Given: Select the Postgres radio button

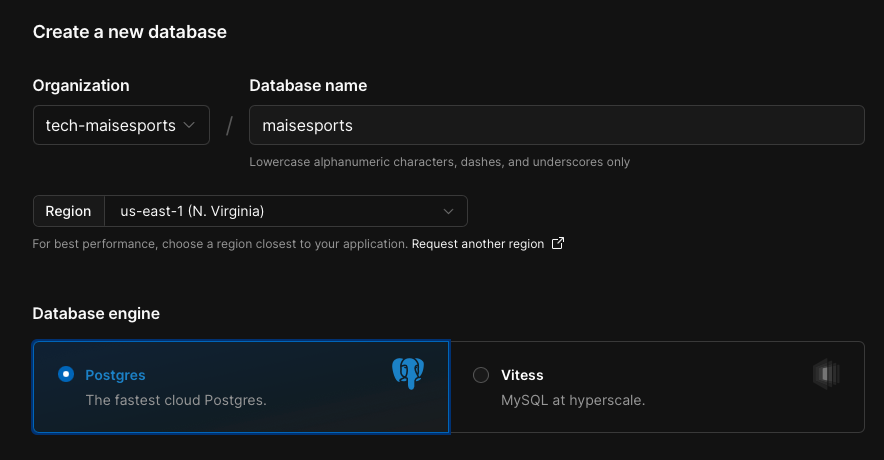Looking at the screenshot, I should [x=66, y=374].
